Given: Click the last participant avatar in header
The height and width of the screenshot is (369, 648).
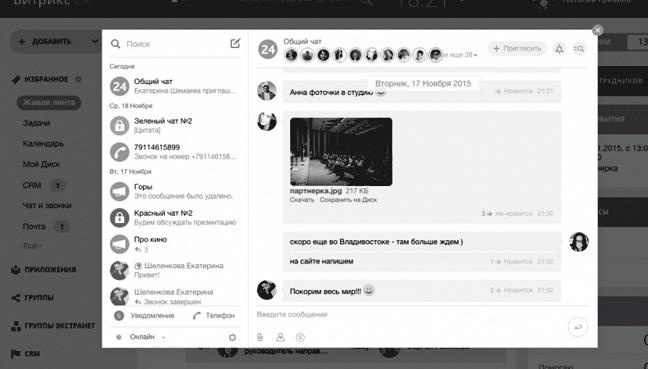Looking at the screenshot, I should (435, 55).
